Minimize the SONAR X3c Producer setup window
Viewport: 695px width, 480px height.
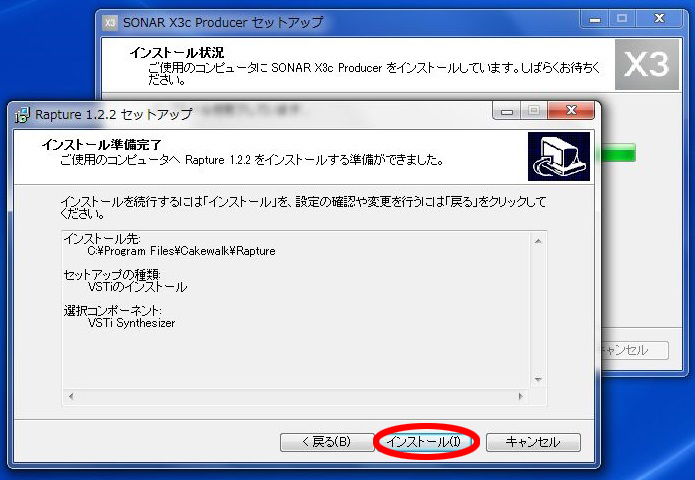click(x=595, y=19)
